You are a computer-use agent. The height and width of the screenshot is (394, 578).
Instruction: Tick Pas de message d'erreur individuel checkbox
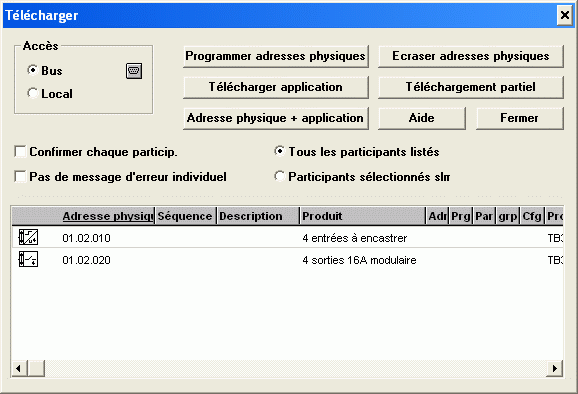tap(20, 177)
